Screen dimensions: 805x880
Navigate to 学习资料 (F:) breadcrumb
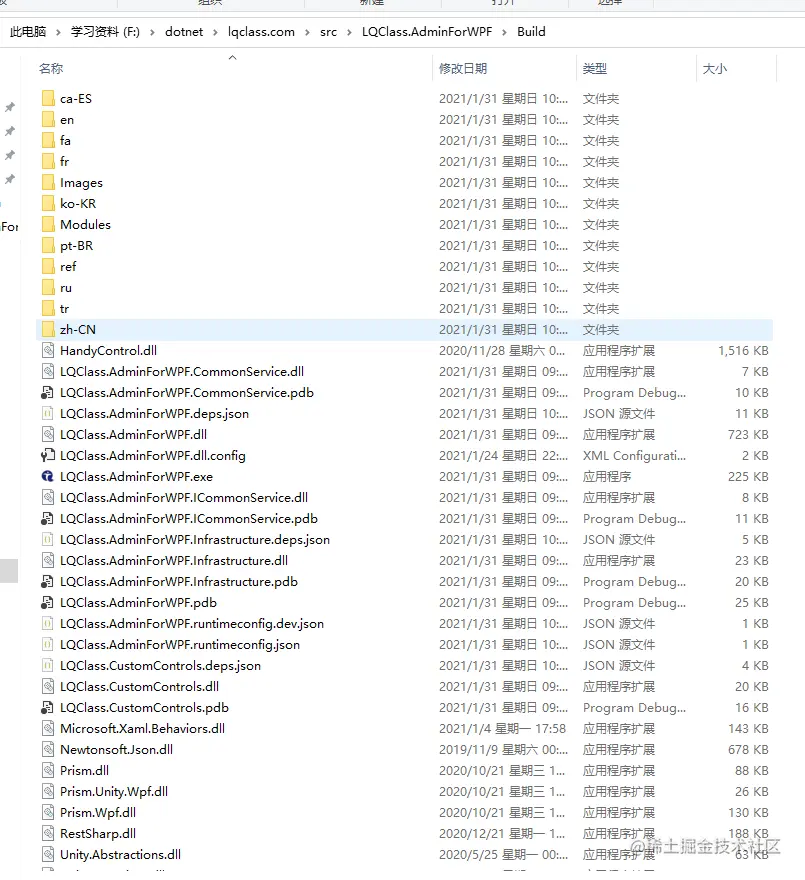click(x=105, y=31)
